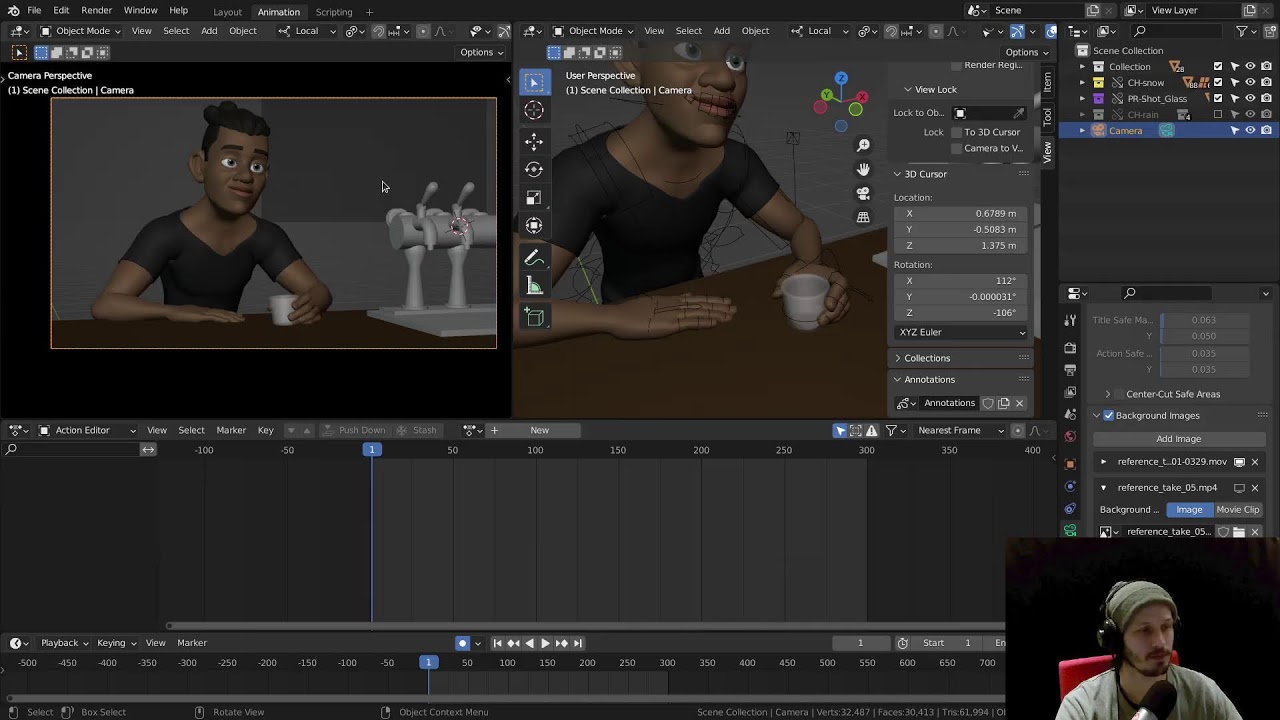Open the XYZ Euler rotation mode dropdown
The height and width of the screenshot is (720, 1280).
(x=962, y=332)
